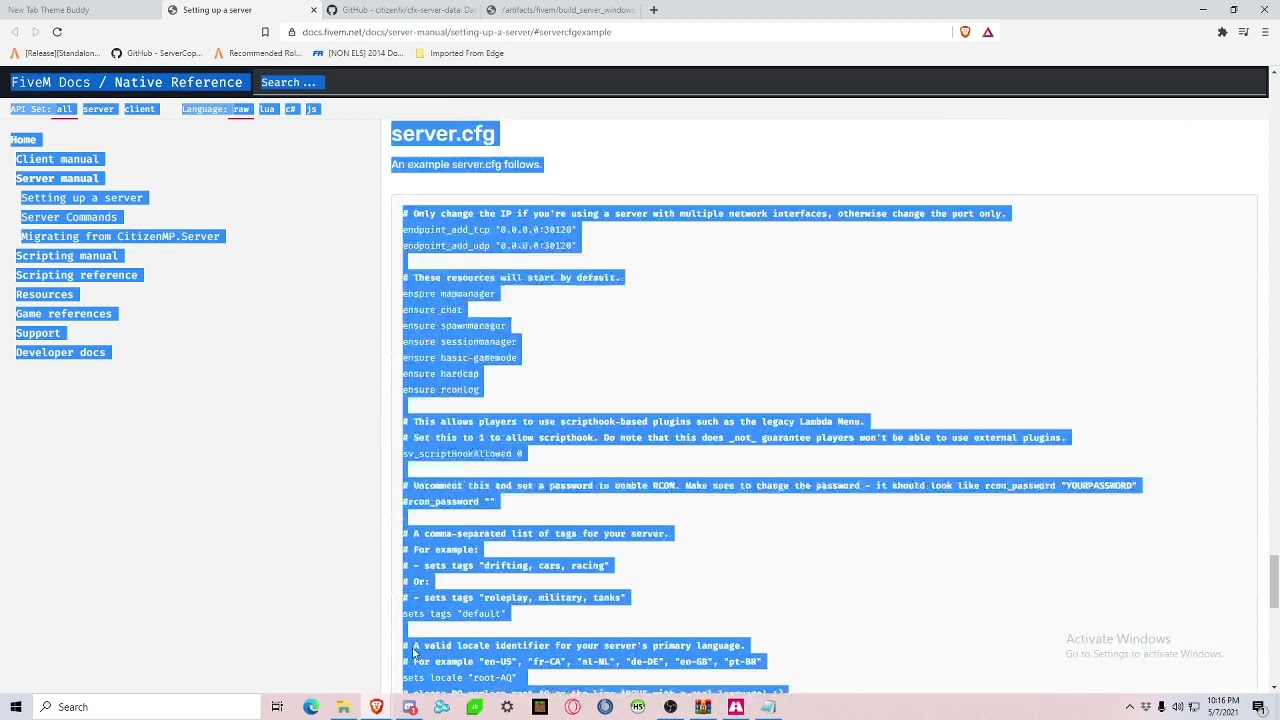The width and height of the screenshot is (1280, 720).
Task: Open Brave Rewards triangle icon
Action: [x=988, y=32]
